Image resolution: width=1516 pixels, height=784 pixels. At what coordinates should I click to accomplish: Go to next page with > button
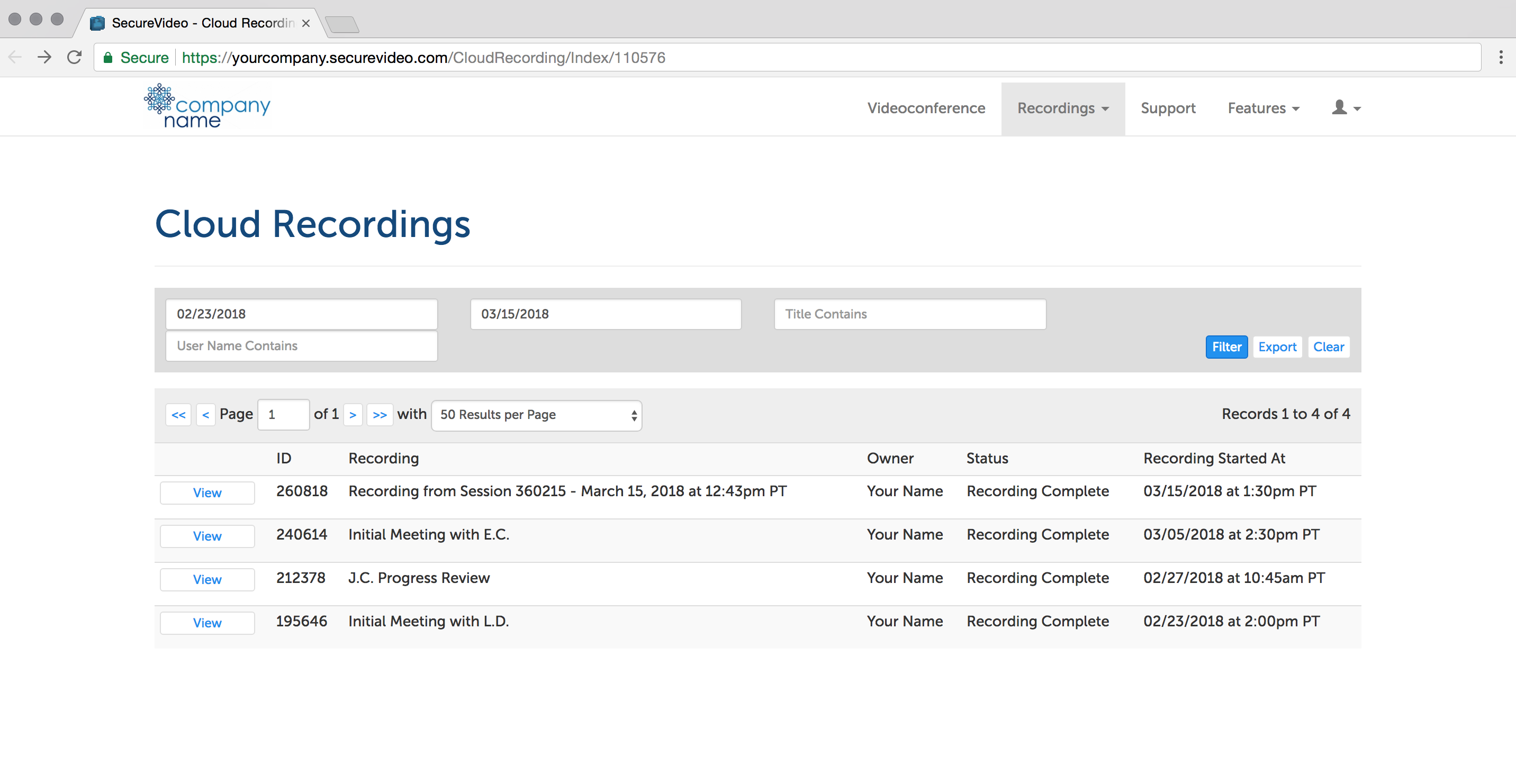pyautogui.click(x=353, y=415)
